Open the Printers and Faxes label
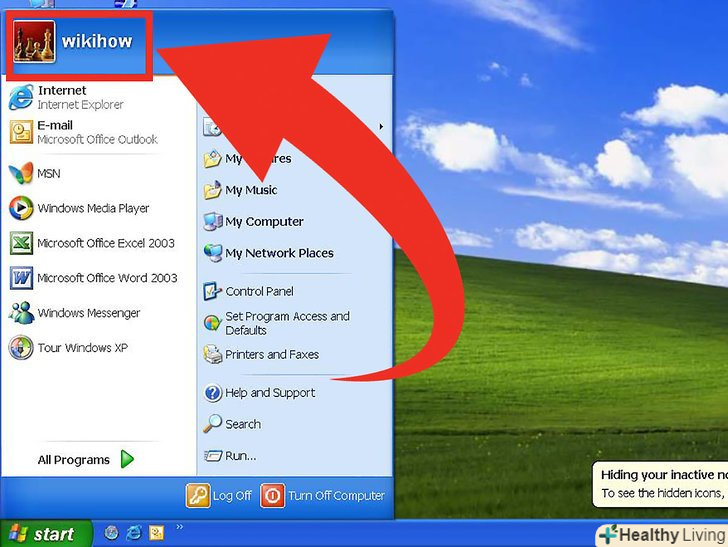728x547 pixels. point(272,355)
